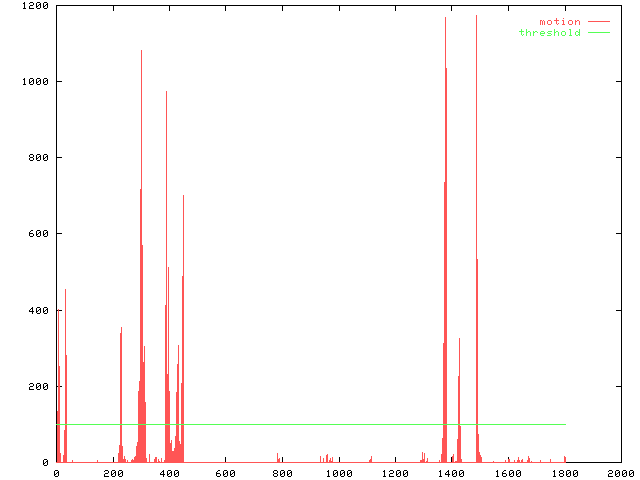Select the motion spike topping out near 700
Image resolution: width=640 pixels, height=480 pixels.
pos(183,197)
